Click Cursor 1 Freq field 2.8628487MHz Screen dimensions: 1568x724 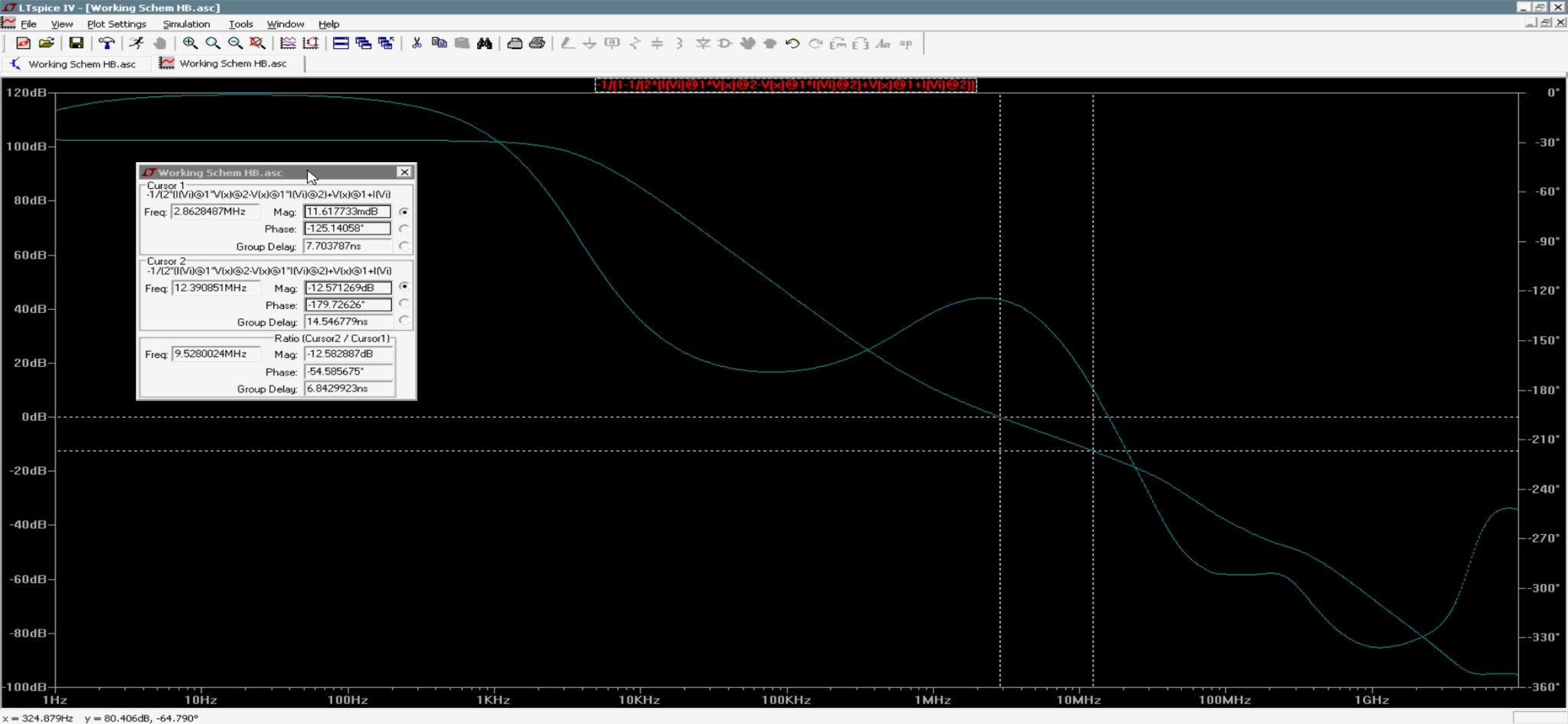click(216, 211)
